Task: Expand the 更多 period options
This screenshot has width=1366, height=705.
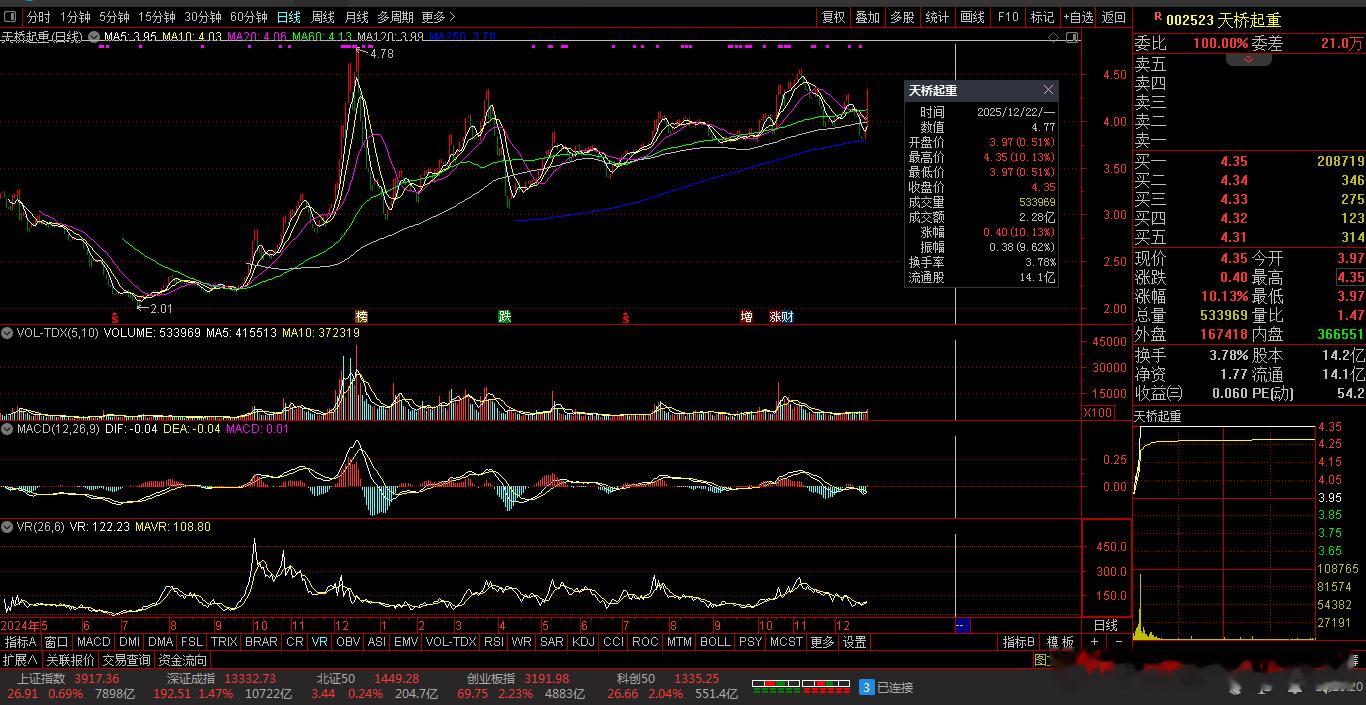Action: click(438, 17)
